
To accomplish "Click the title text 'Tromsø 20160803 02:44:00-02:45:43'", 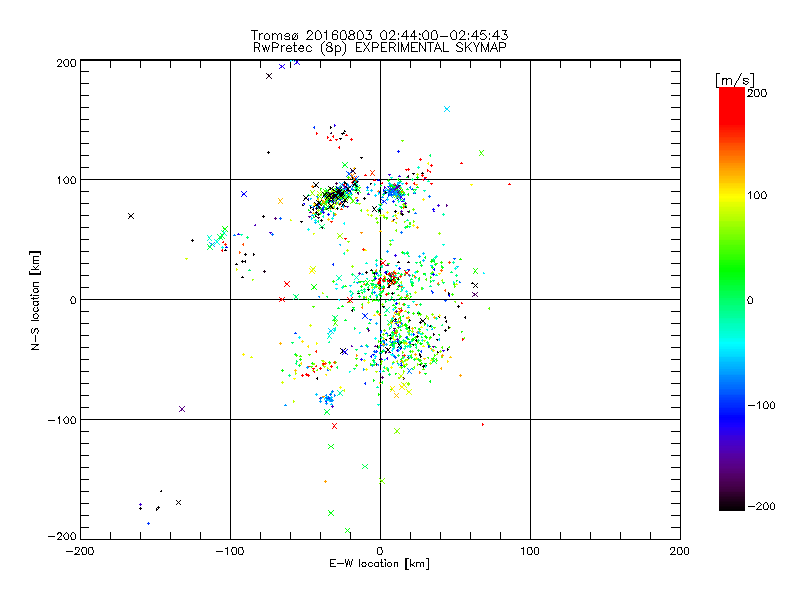I will 380,35.
